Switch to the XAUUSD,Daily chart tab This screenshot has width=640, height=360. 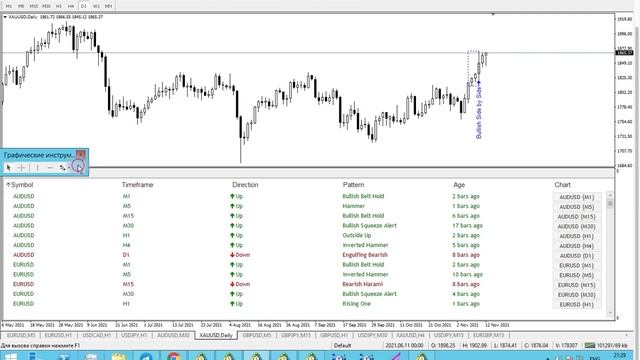216,335
